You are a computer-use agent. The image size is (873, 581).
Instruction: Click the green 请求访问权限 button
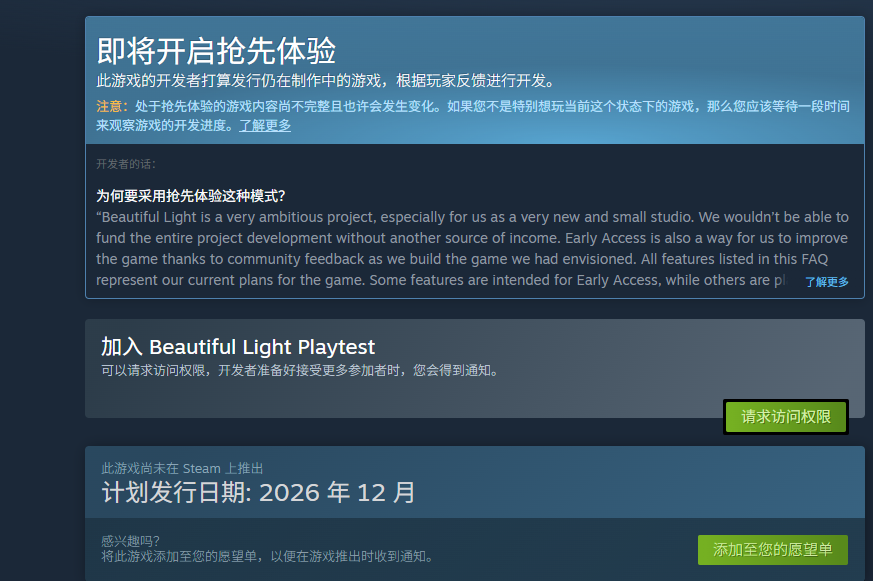(785, 417)
